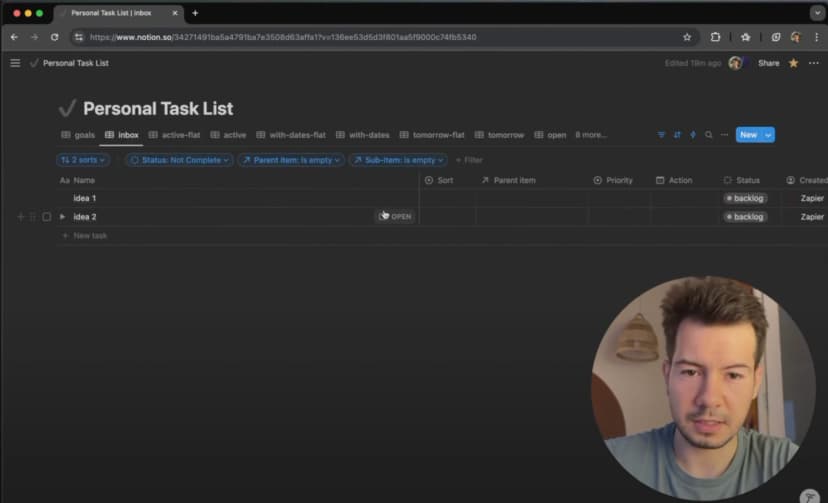
Task: Open database view options ellipsis
Action: 724,135
